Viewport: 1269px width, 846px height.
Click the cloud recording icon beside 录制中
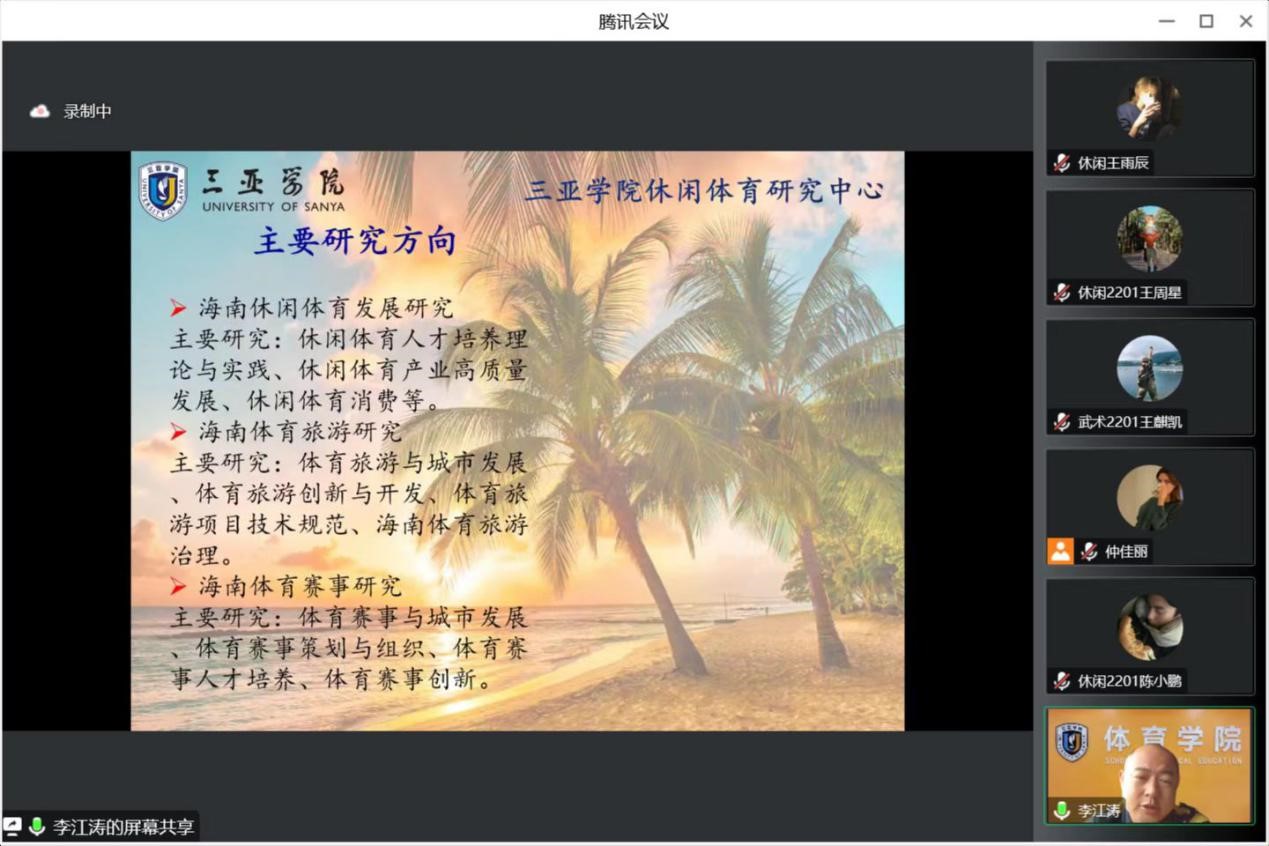[38, 111]
